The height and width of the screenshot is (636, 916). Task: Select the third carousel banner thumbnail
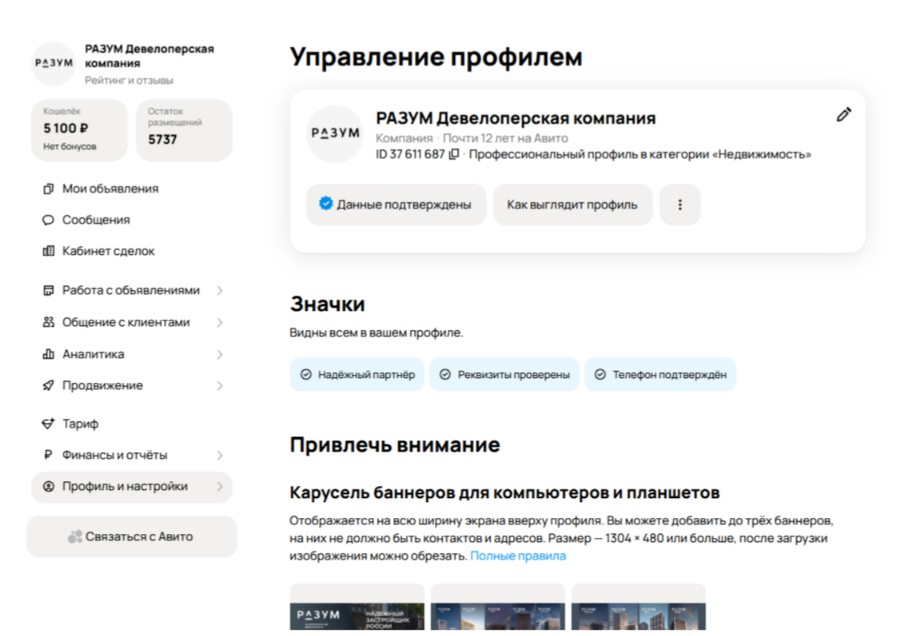click(x=639, y=607)
